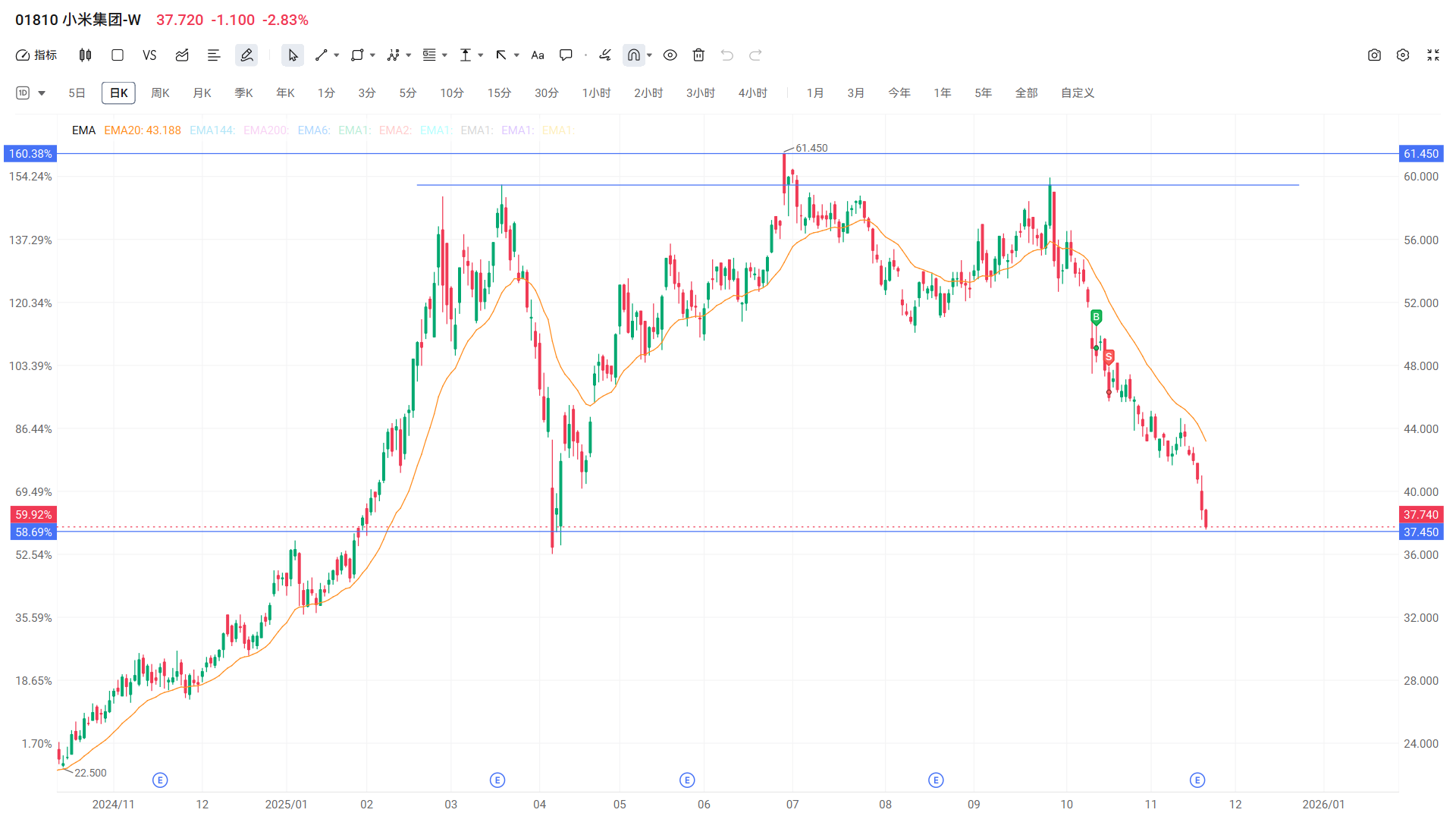Select the 今年 year-to-date range

point(899,93)
